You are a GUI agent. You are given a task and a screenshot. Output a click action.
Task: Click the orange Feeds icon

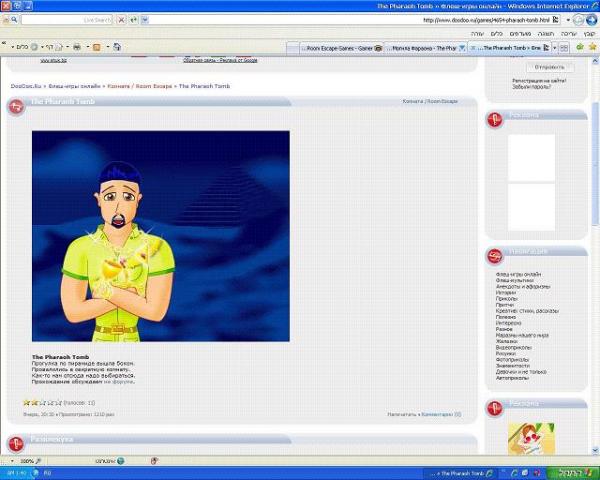tap(97, 47)
